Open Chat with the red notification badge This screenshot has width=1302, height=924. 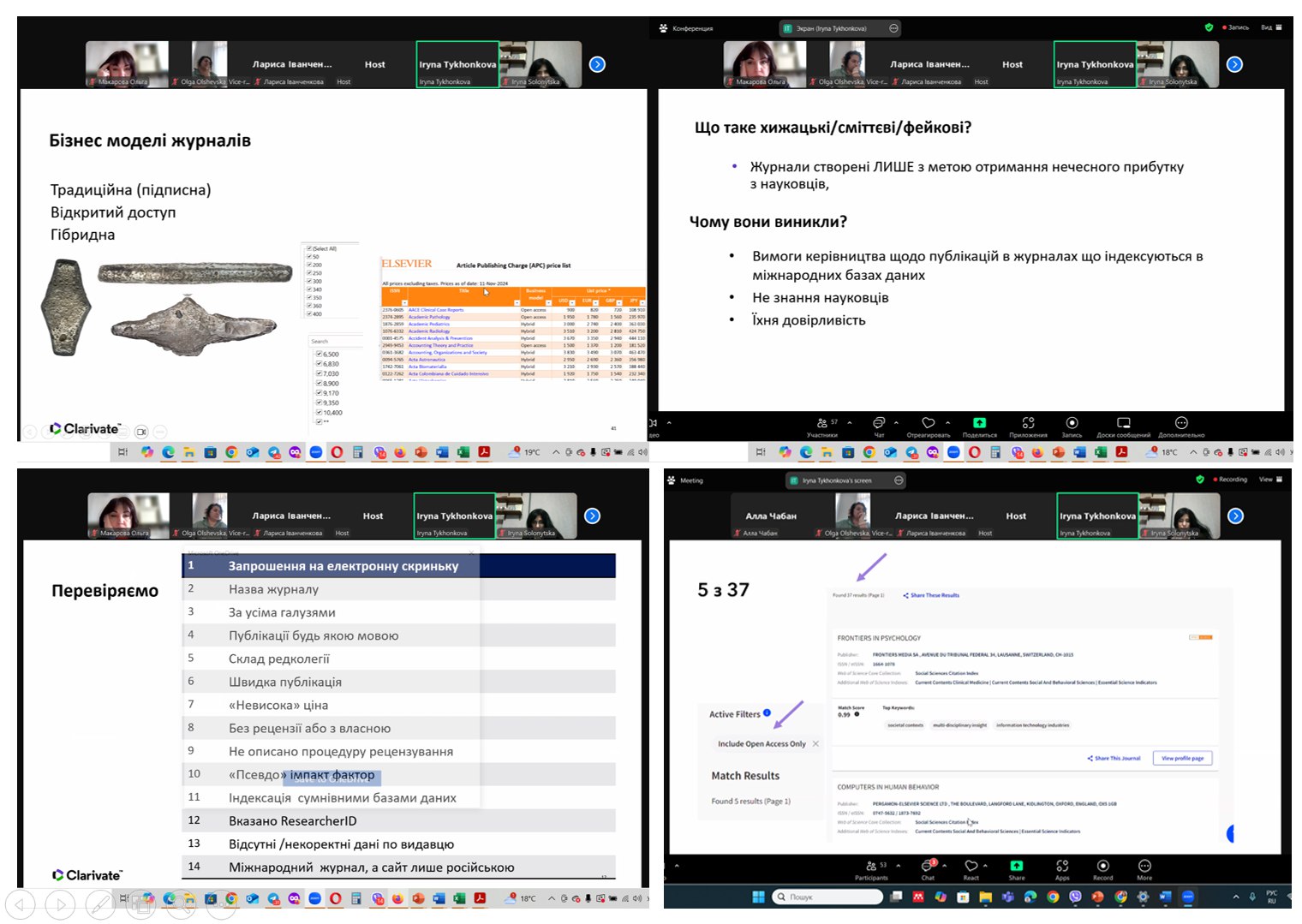pyautogui.click(x=928, y=870)
